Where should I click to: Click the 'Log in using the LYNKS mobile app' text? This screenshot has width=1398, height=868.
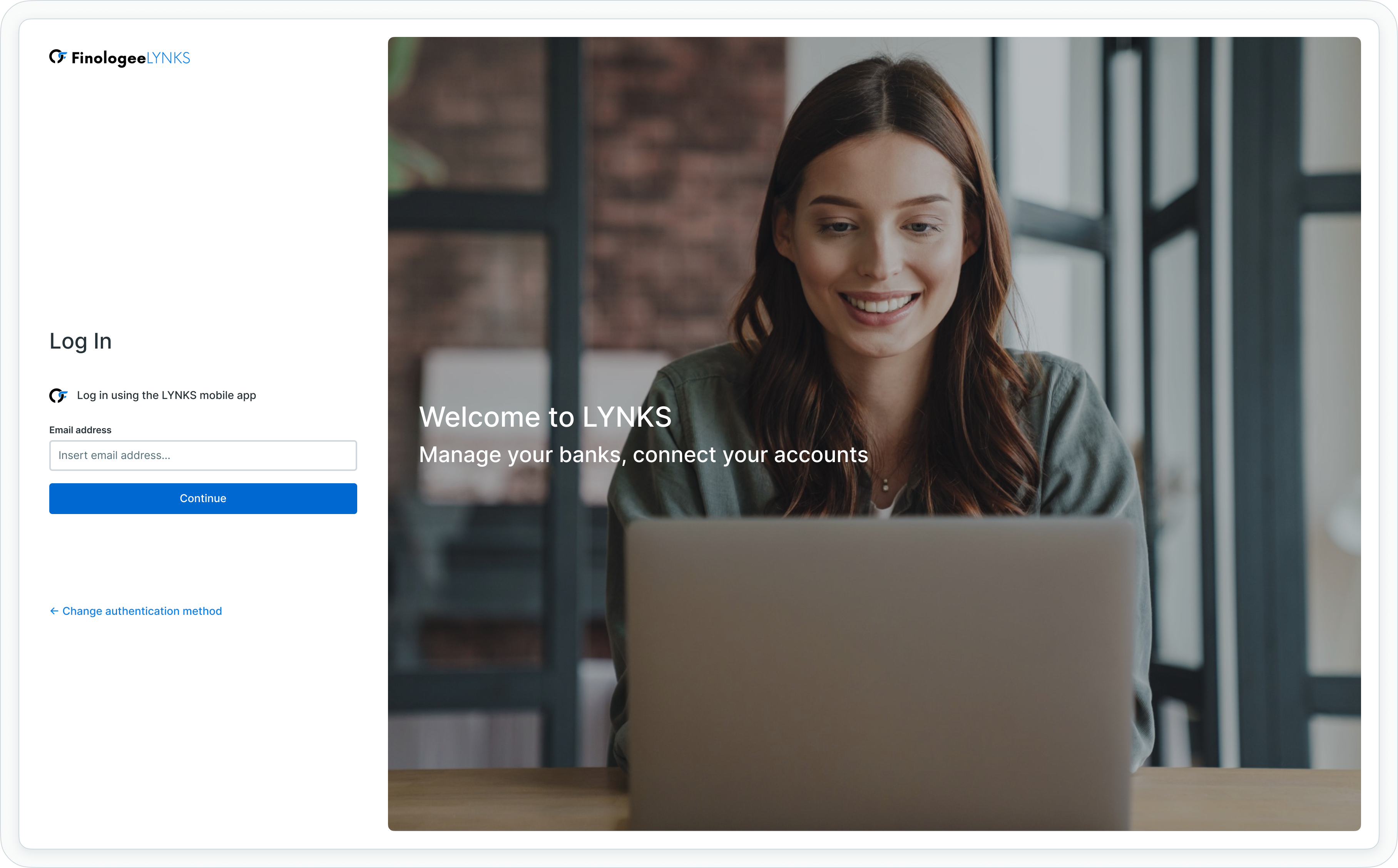click(166, 395)
